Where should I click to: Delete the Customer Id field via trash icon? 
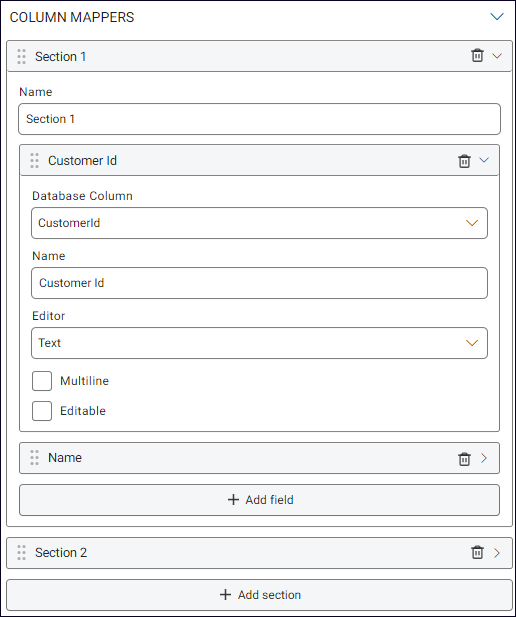464,161
